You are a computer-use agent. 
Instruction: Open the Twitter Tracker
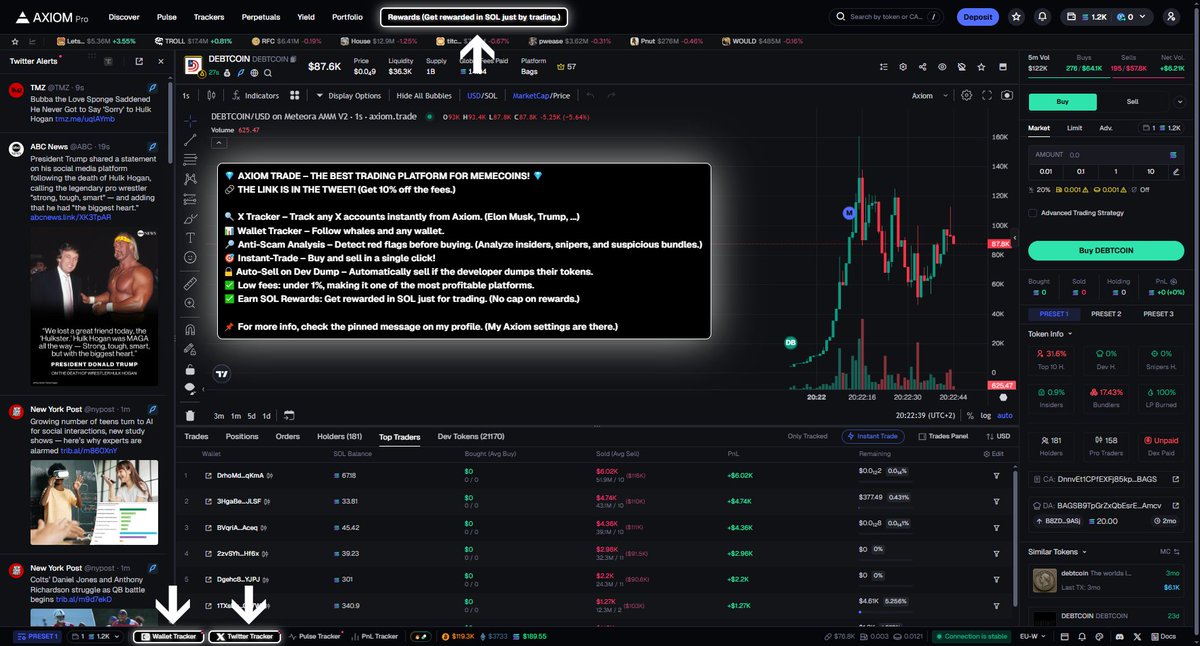pos(244,636)
